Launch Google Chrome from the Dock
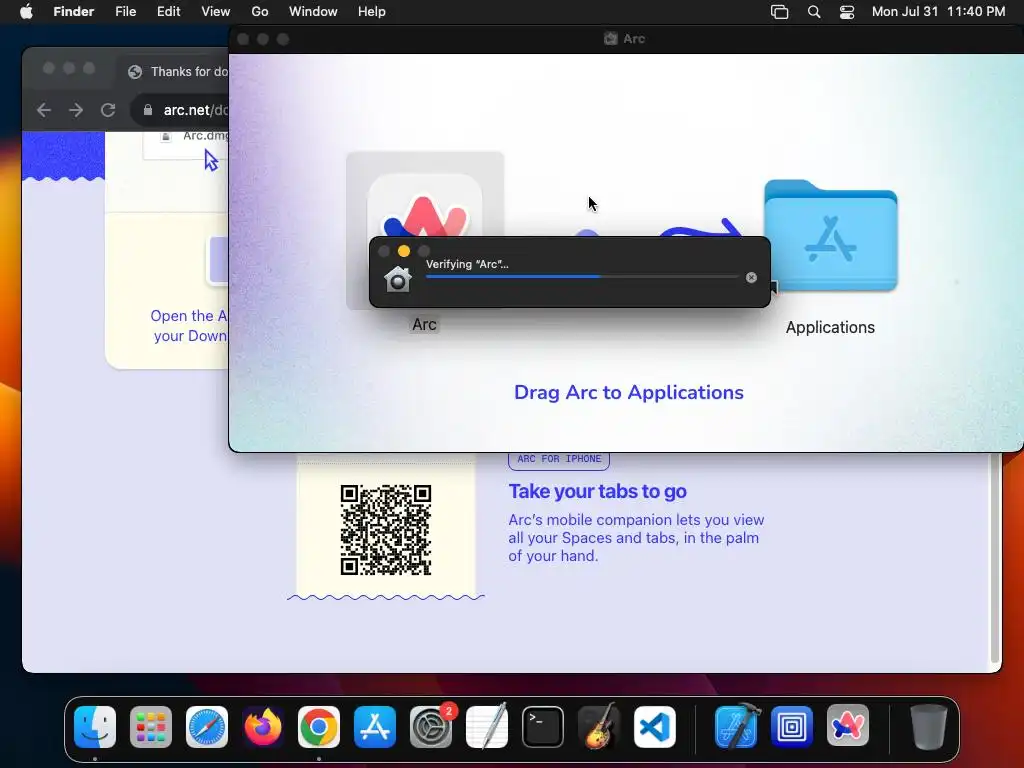 [319, 726]
